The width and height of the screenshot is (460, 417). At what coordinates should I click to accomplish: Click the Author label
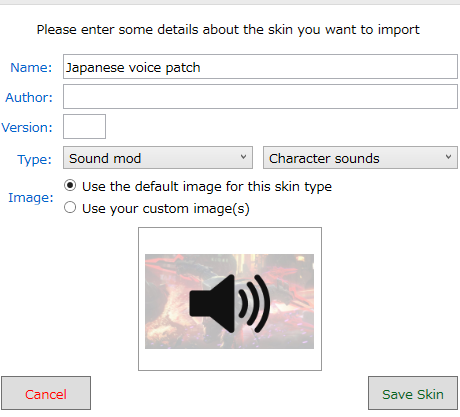click(29, 98)
